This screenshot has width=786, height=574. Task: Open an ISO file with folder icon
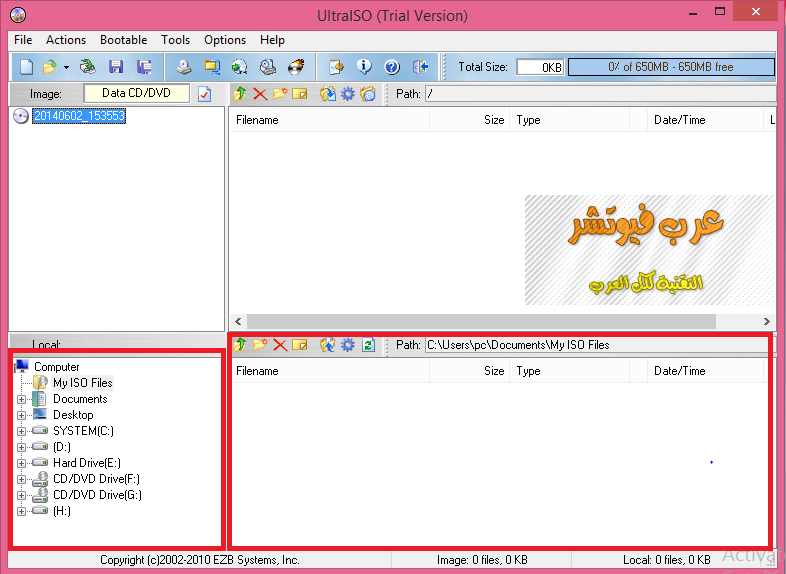[x=50, y=67]
